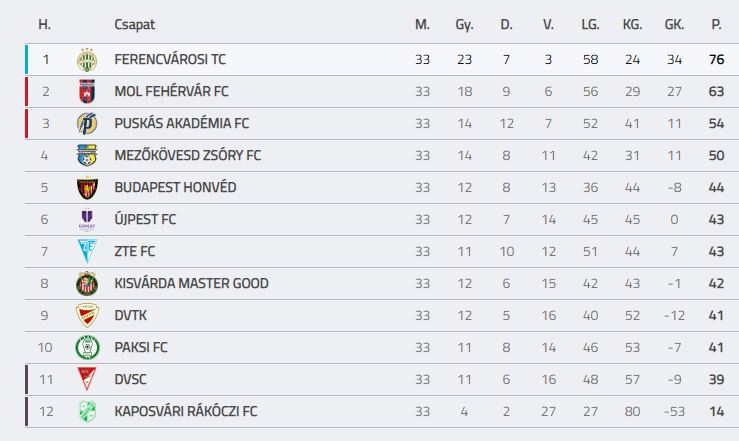The width and height of the screenshot is (739, 441).
Task: Click the P. points column header
Action: [716, 24]
